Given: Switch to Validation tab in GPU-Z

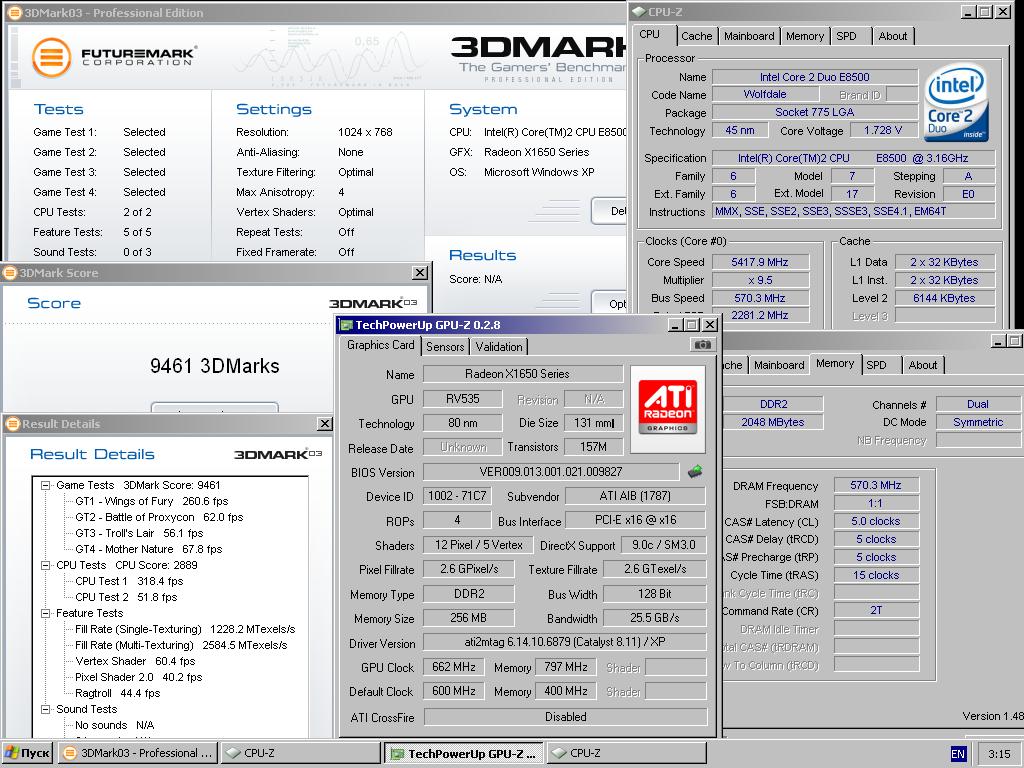Looking at the screenshot, I should click(499, 347).
